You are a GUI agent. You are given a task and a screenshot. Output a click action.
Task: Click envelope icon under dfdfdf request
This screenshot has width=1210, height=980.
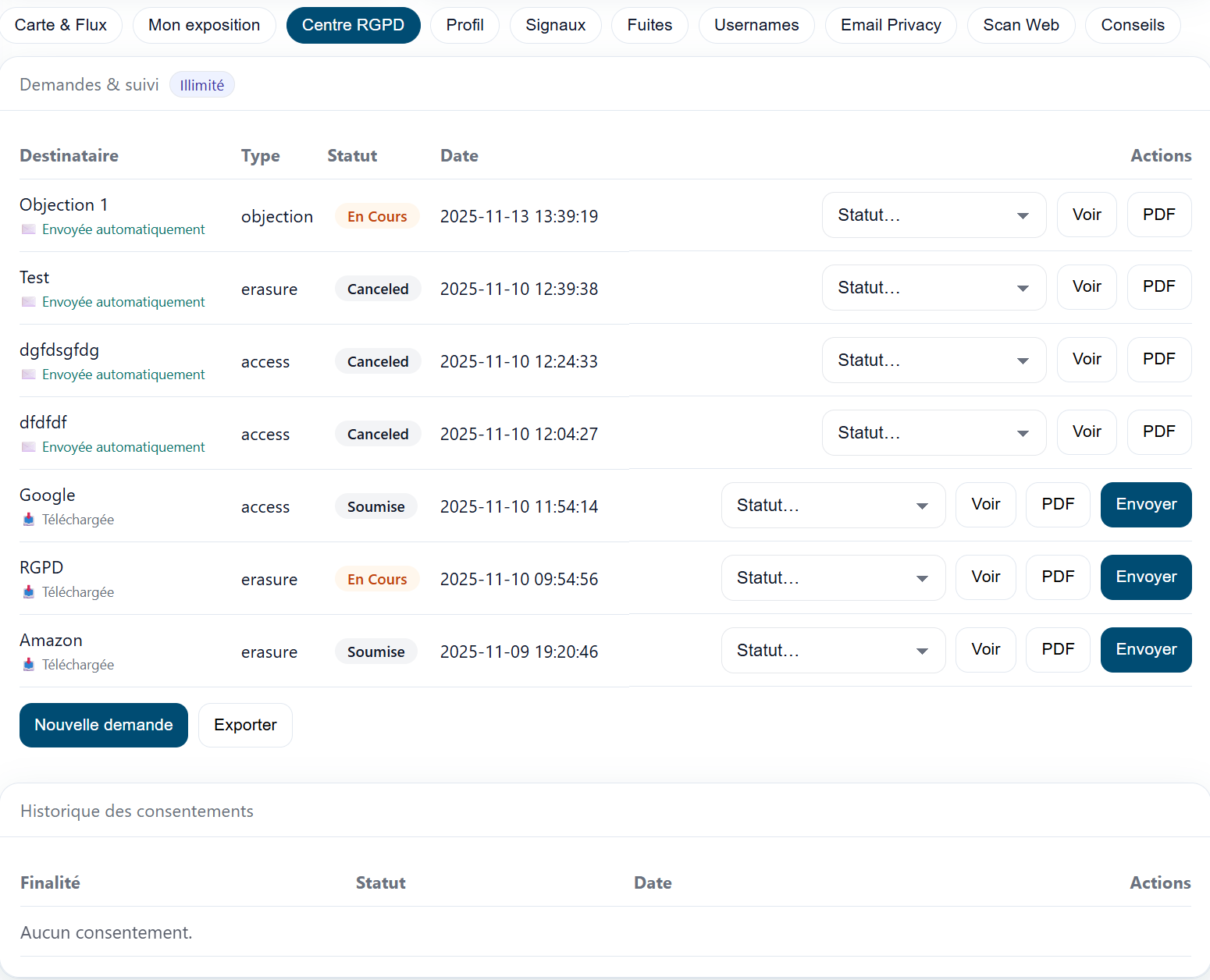(29, 447)
